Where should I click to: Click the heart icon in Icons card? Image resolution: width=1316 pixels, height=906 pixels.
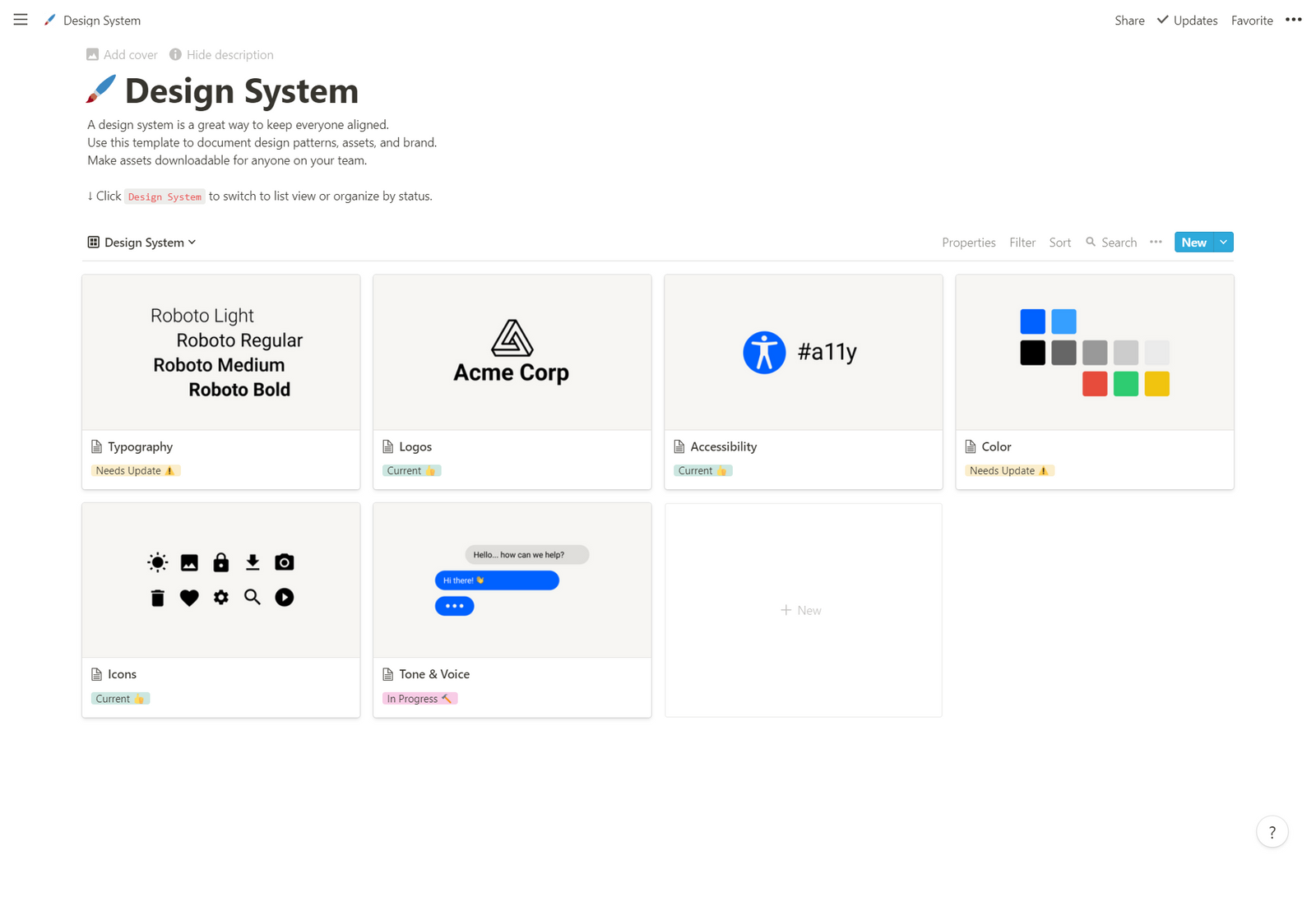189,598
